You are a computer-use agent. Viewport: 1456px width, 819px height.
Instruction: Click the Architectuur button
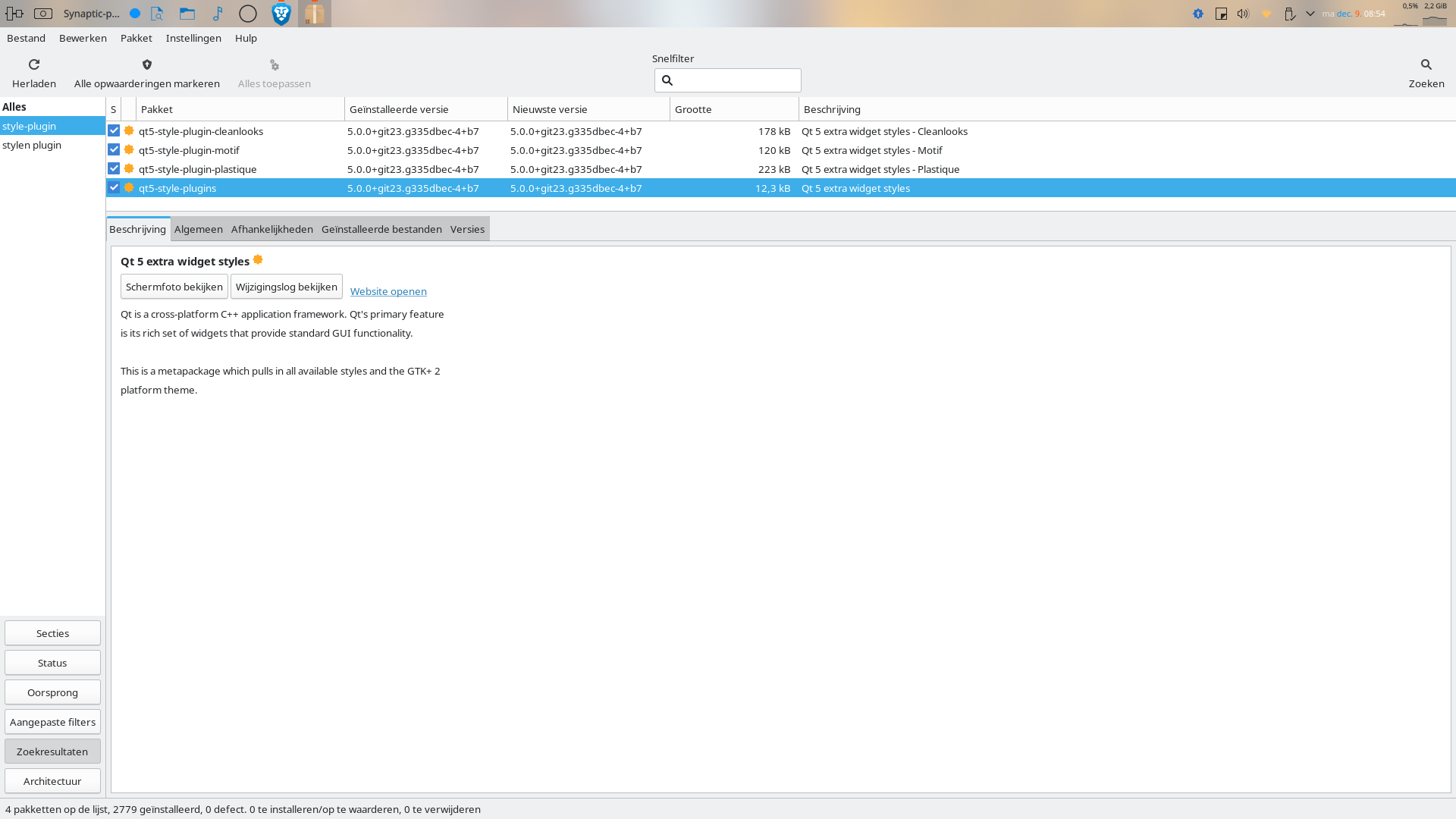[52, 781]
